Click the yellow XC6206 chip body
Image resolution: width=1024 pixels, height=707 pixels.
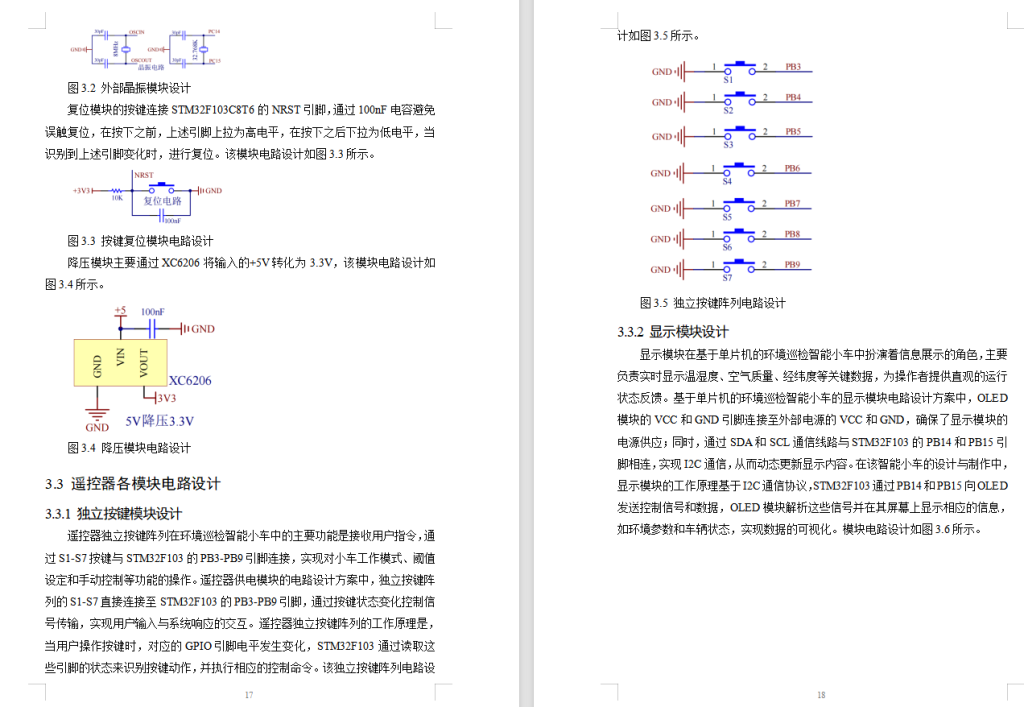tap(120, 361)
